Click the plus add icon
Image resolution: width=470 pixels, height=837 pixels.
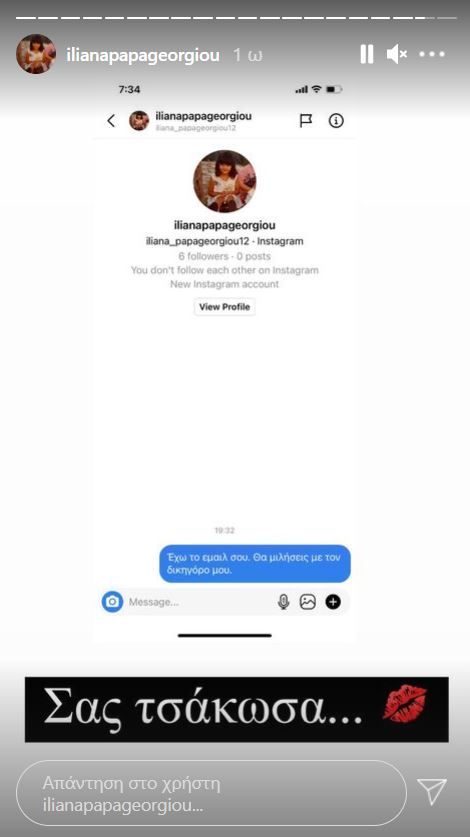(x=333, y=602)
